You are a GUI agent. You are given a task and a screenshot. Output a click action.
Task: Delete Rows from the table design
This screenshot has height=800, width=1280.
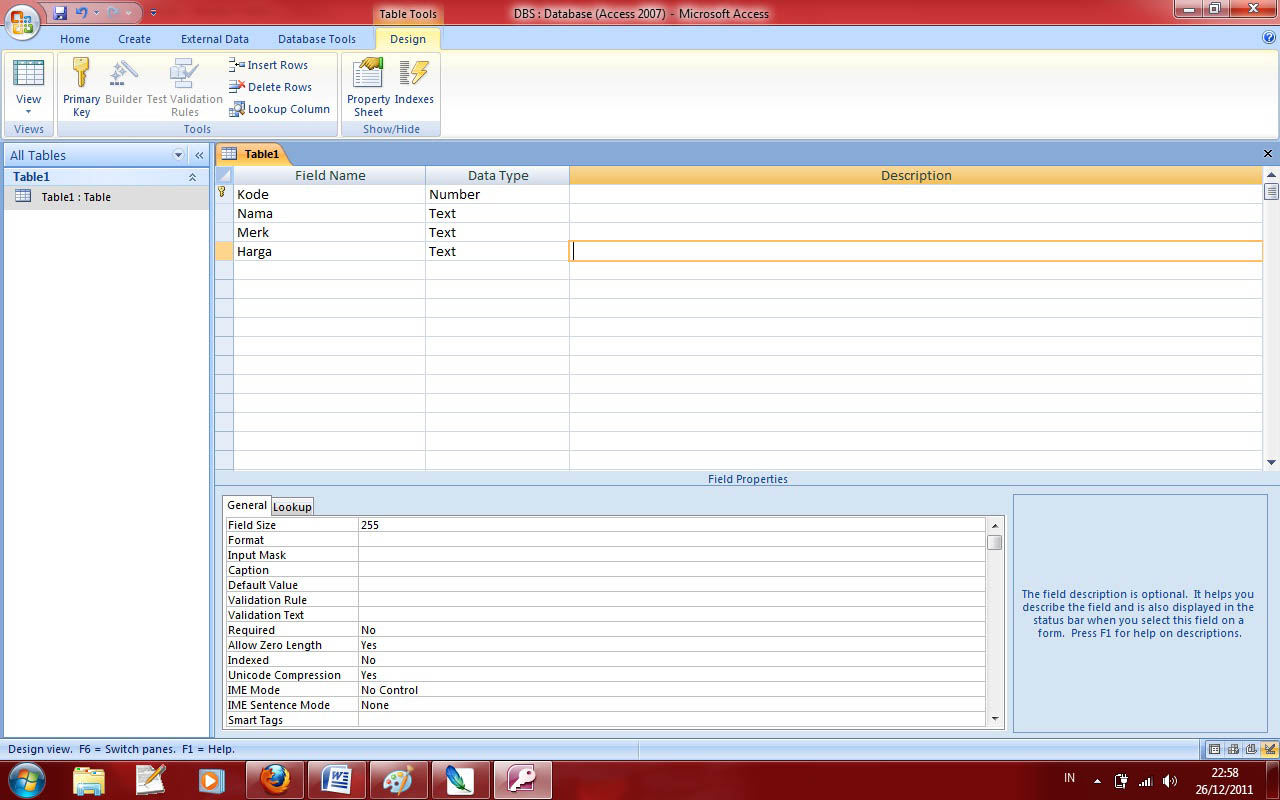(270, 87)
